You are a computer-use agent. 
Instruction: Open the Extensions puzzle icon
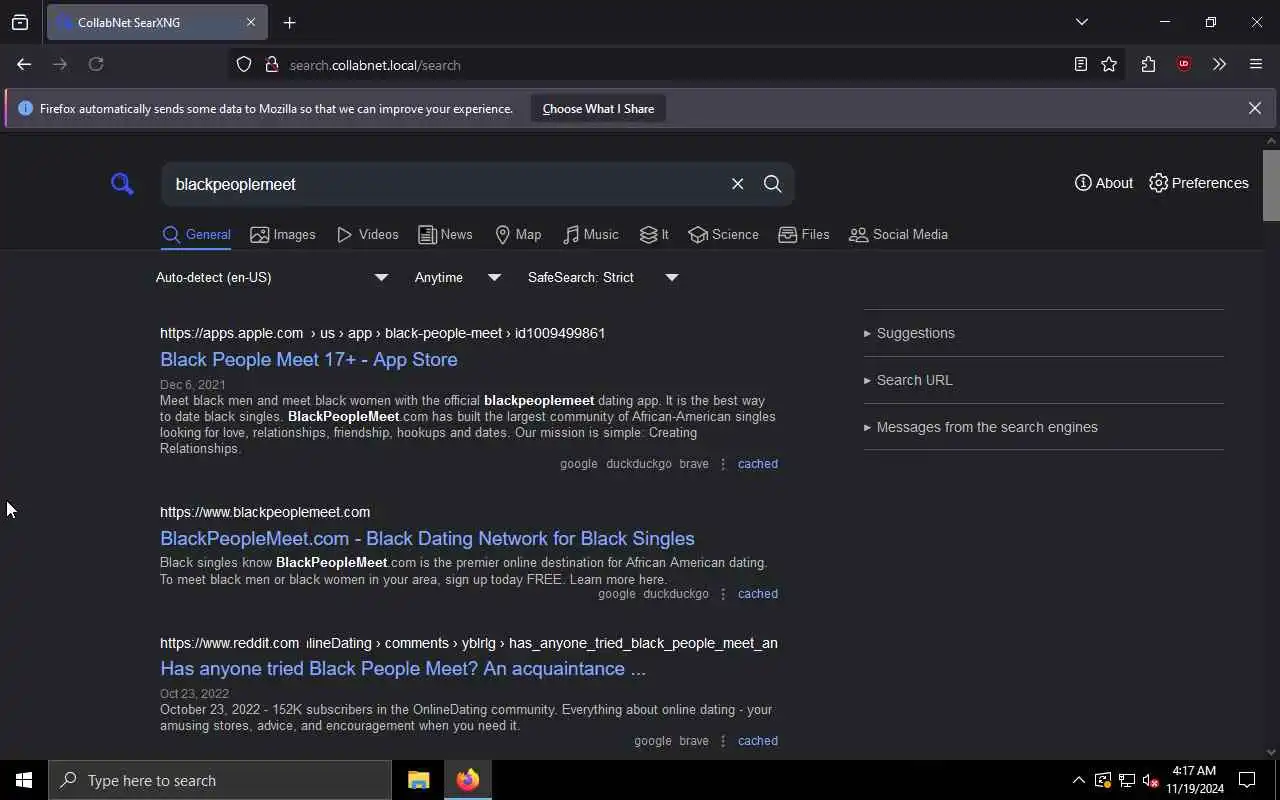tap(1148, 64)
